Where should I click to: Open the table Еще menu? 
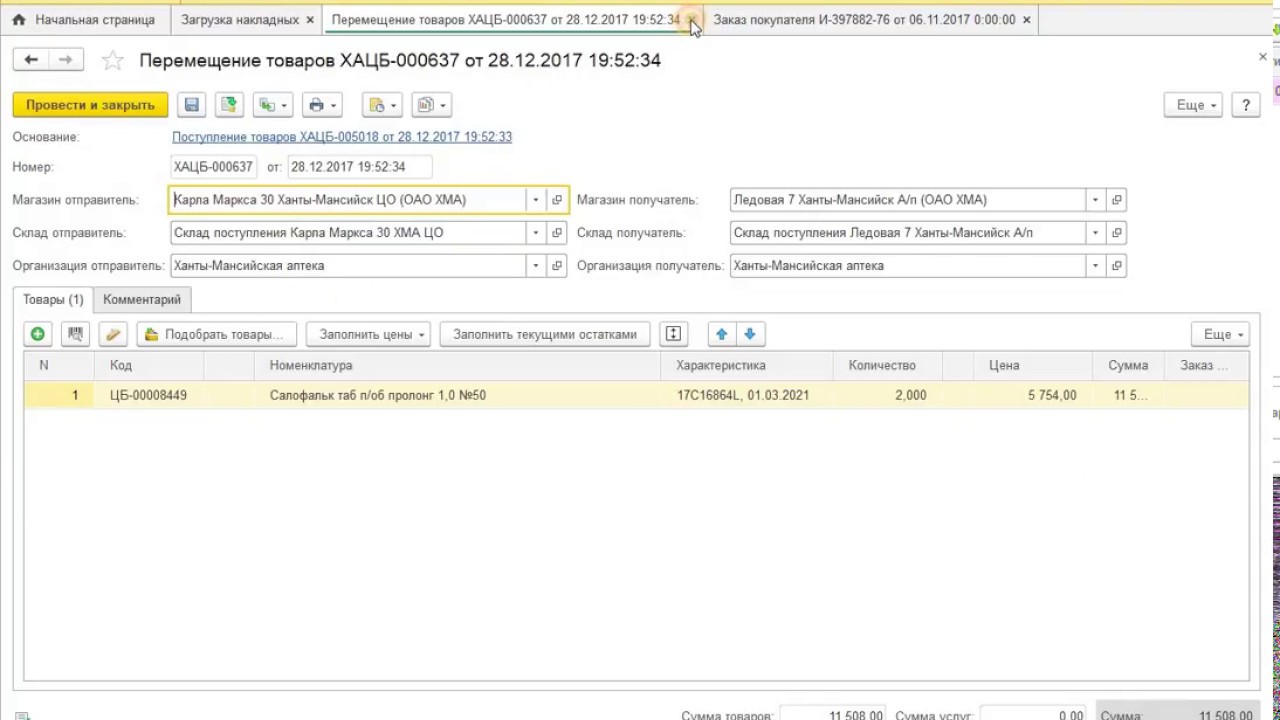1221,334
